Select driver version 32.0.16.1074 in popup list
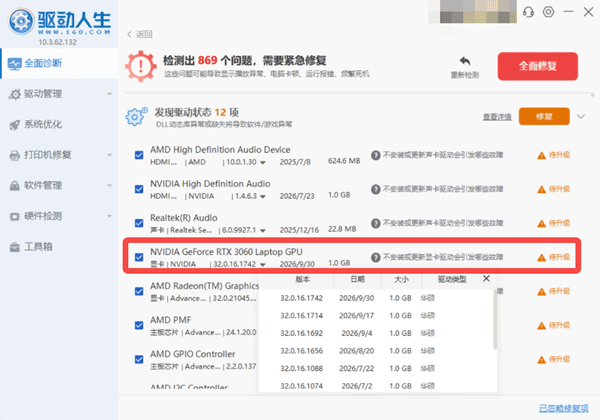600x420 pixels. [377, 386]
